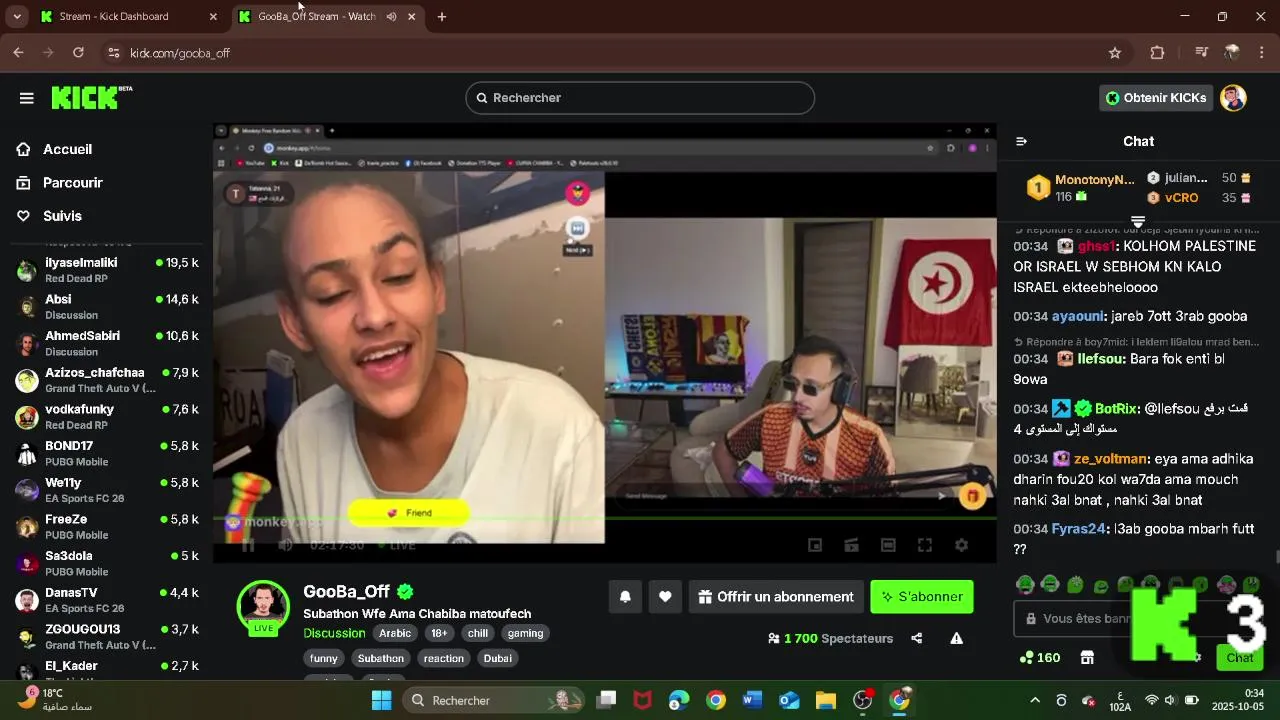The height and width of the screenshot is (720, 1280).
Task: Enter fullscreen on the stream player
Action: pos(925,545)
